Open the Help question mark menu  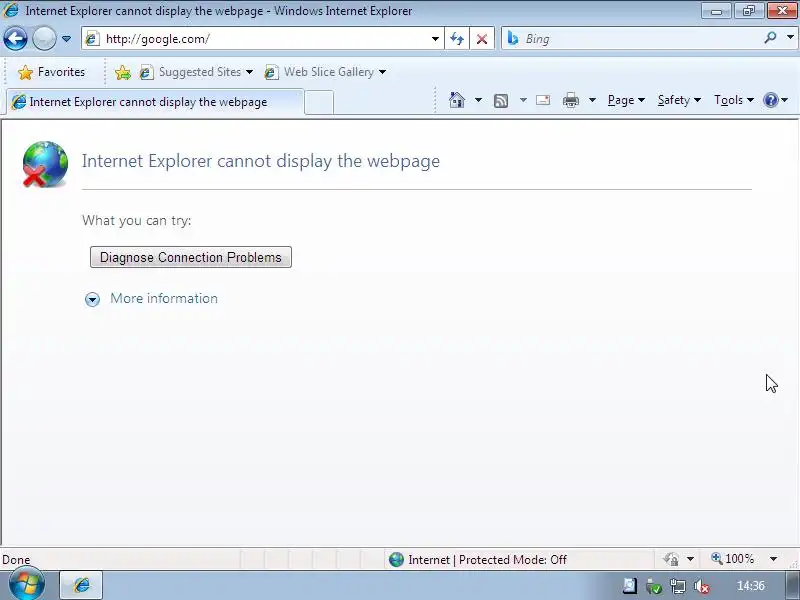click(775, 100)
